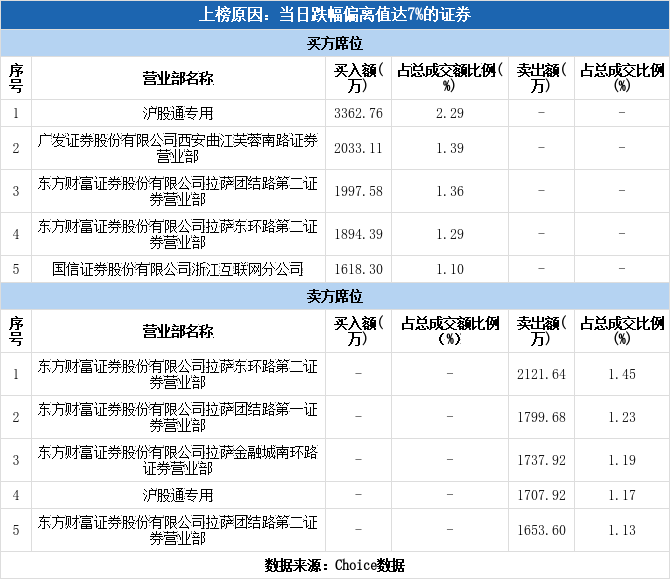The width and height of the screenshot is (670, 579).
Task: Click buy amount 1997.58
Action: (x=359, y=191)
